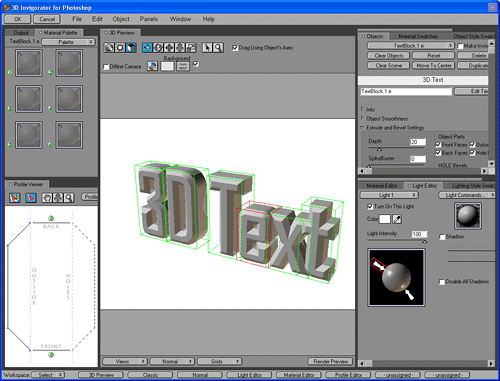Choose the highlighted move tool in 3D Preview
This screenshot has width=500, height=381.
[147, 48]
